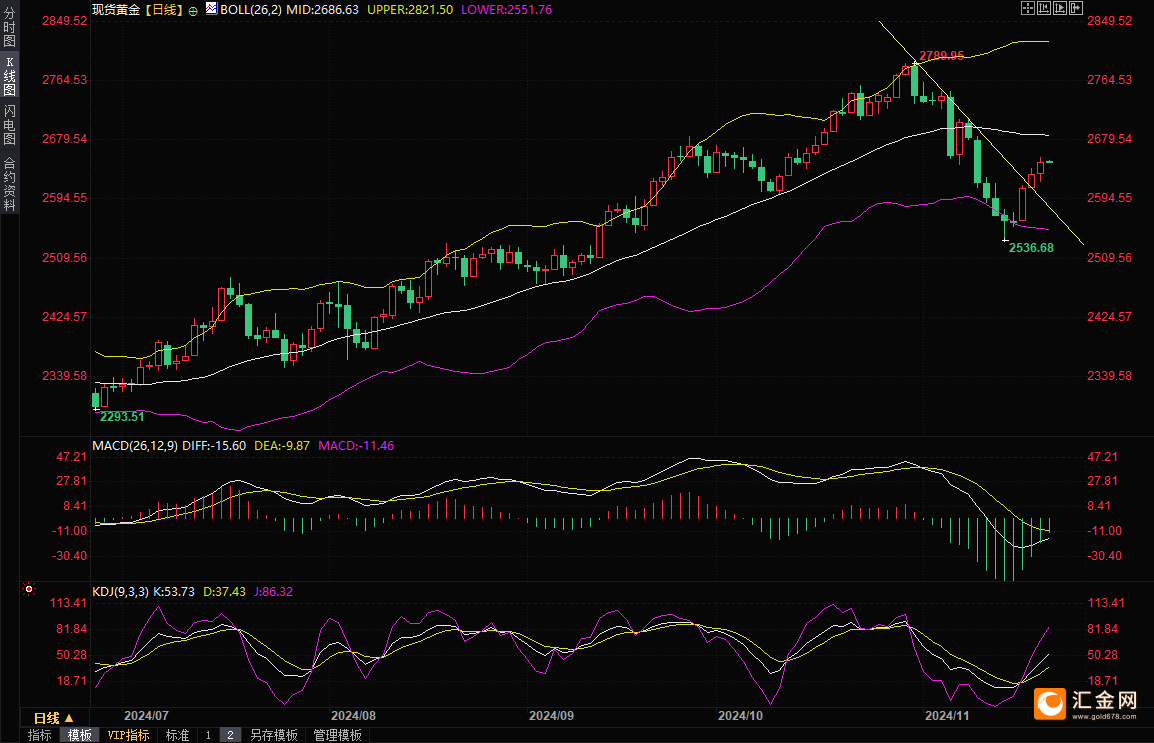Click the left axis 2424.57 price label

[x=65, y=317]
